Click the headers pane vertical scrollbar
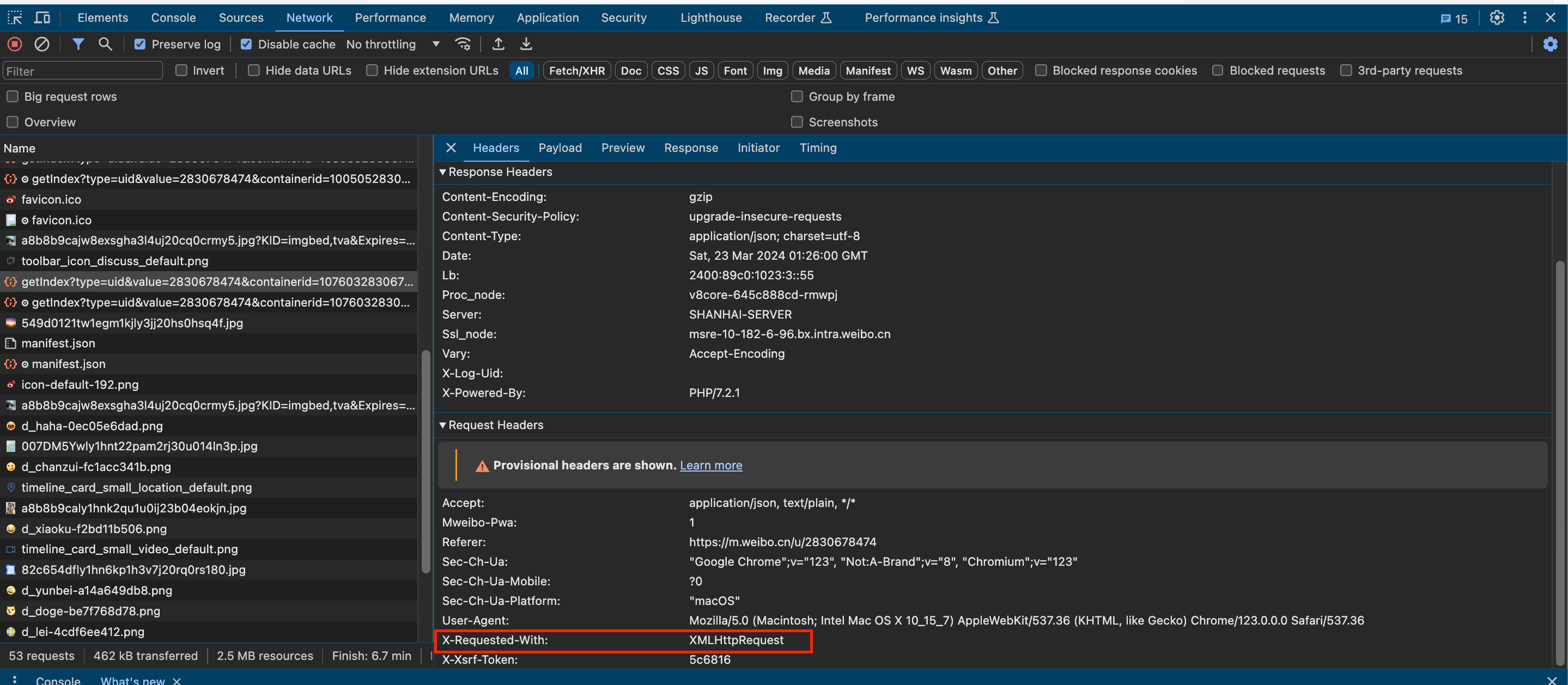Image resolution: width=1568 pixels, height=685 pixels. coord(1559,462)
